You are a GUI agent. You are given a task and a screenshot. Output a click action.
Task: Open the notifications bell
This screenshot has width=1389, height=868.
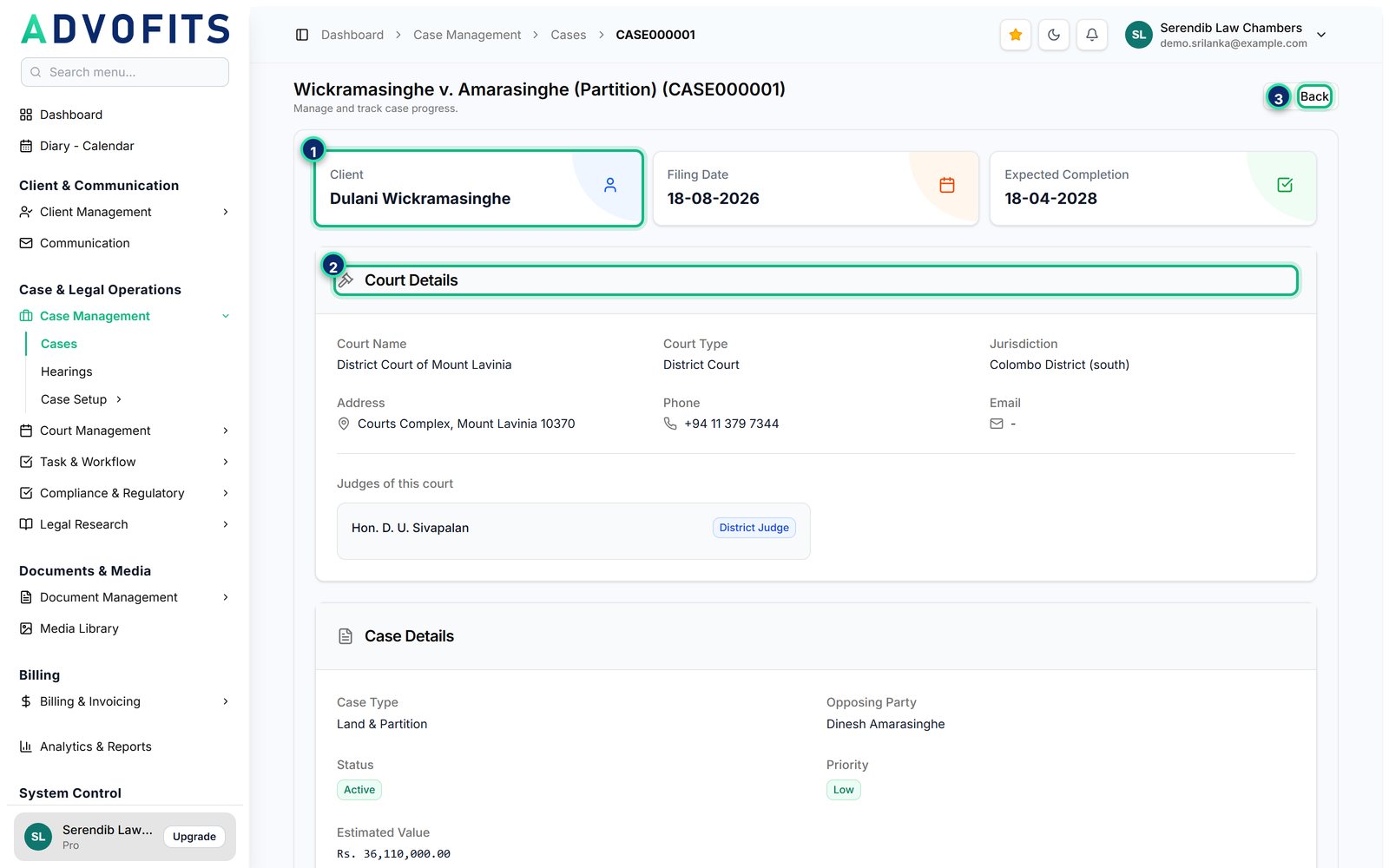coord(1092,35)
